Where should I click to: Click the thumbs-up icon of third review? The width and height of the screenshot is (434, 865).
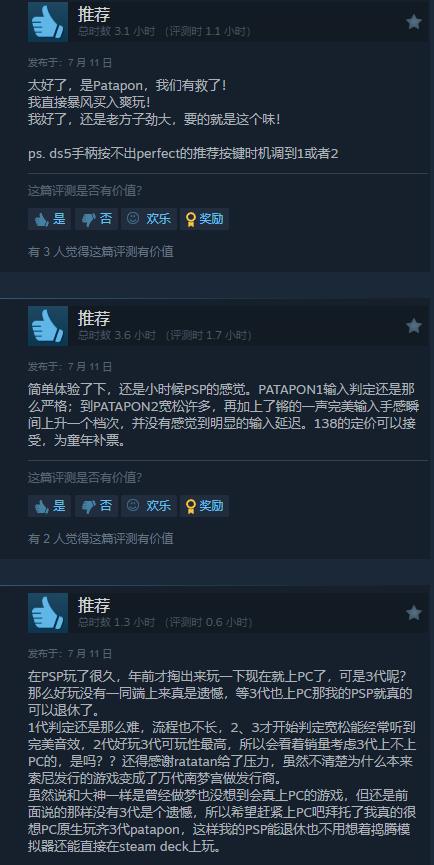[x=48, y=613]
